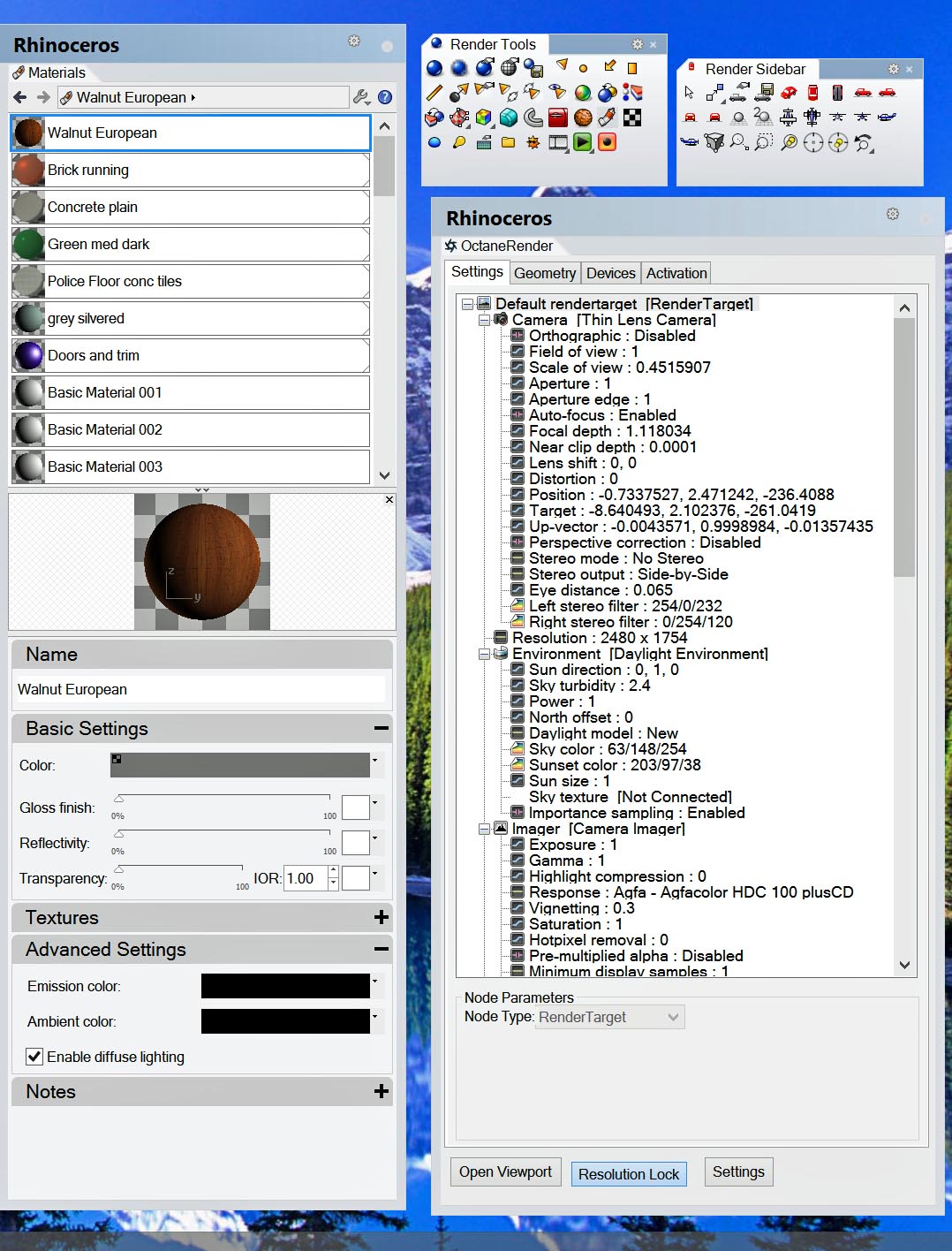Image resolution: width=952 pixels, height=1251 pixels.
Task: Go back with the Materials back arrow
Action: (x=20, y=97)
